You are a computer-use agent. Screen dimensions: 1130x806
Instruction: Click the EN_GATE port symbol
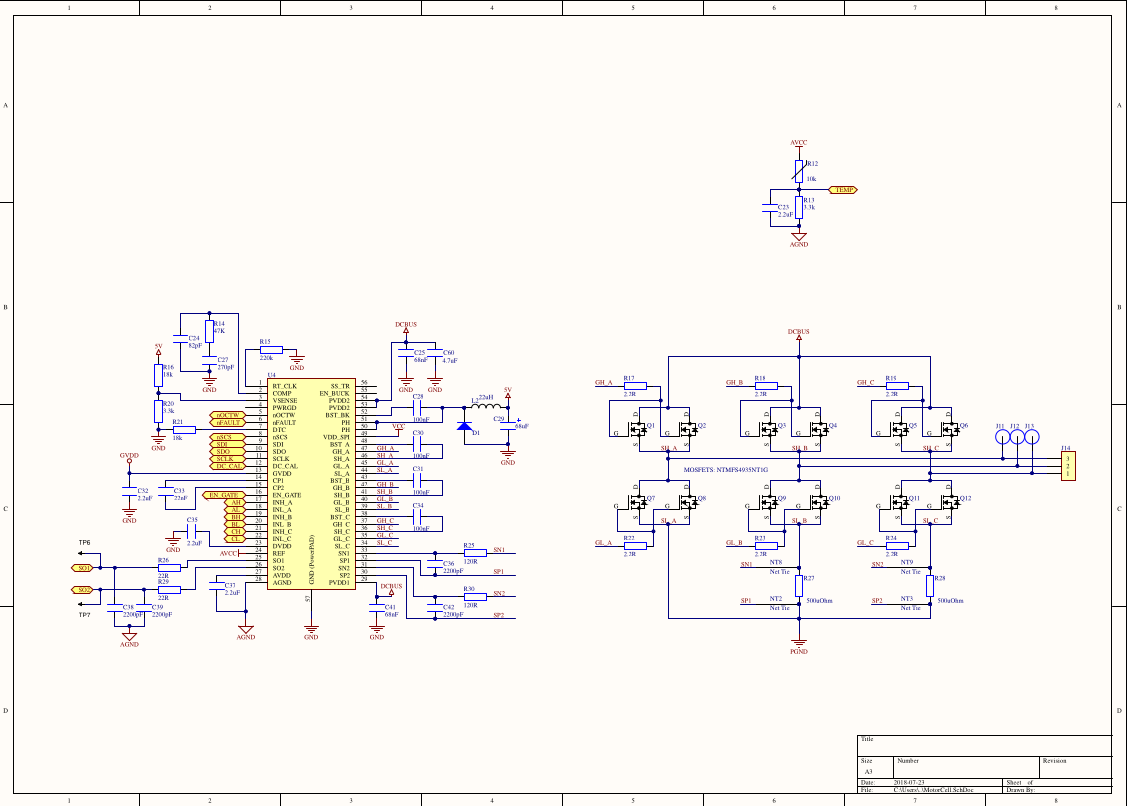coord(224,495)
